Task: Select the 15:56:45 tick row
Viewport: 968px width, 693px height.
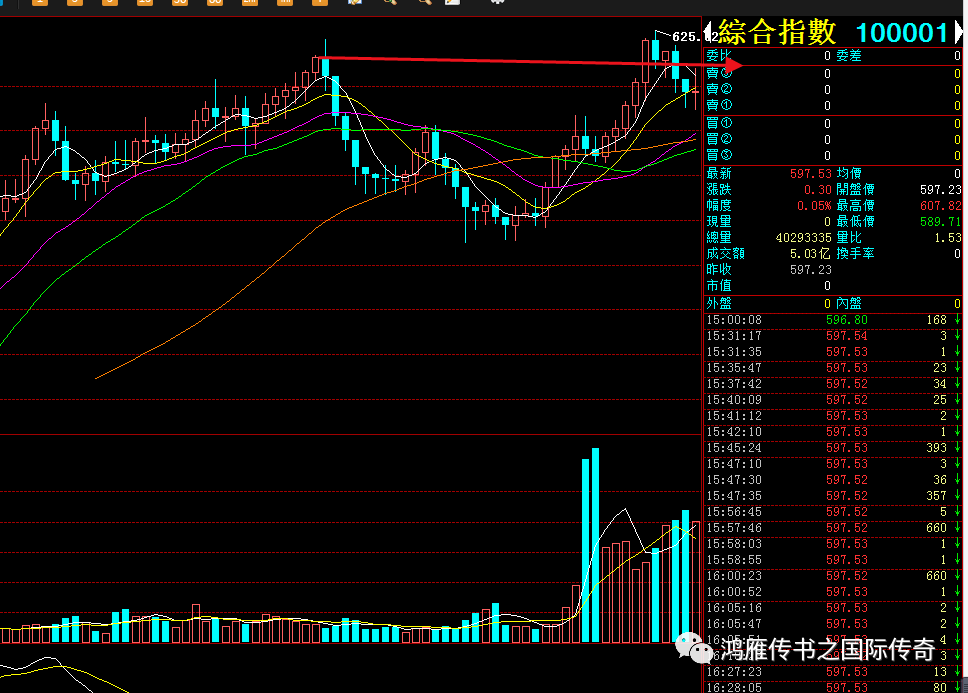Action: [x=833, y=512]
